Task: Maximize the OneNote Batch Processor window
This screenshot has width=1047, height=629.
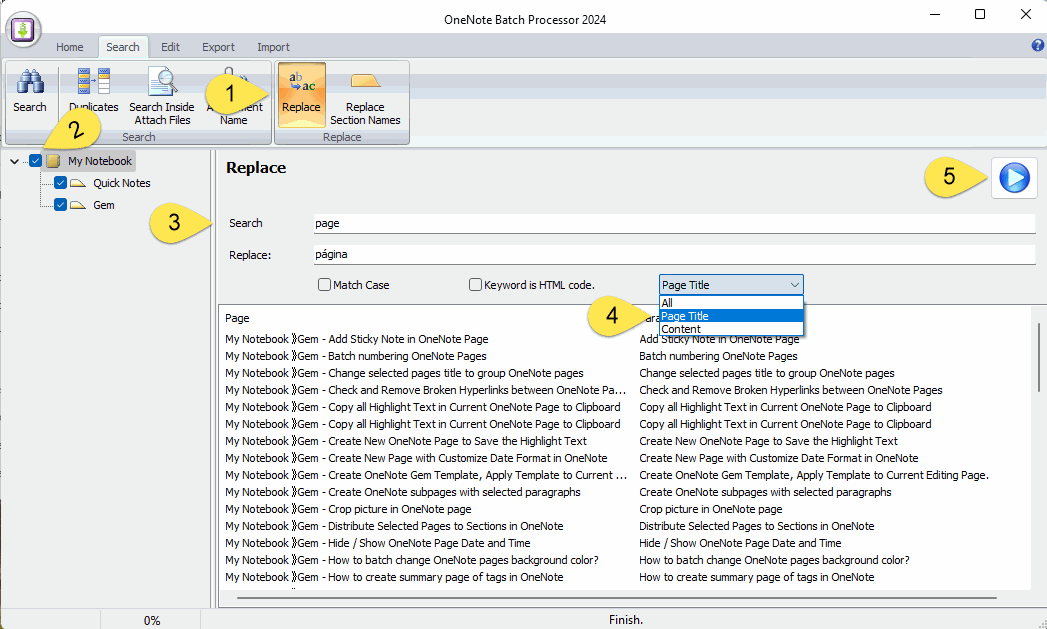Action: pos(980,15)
